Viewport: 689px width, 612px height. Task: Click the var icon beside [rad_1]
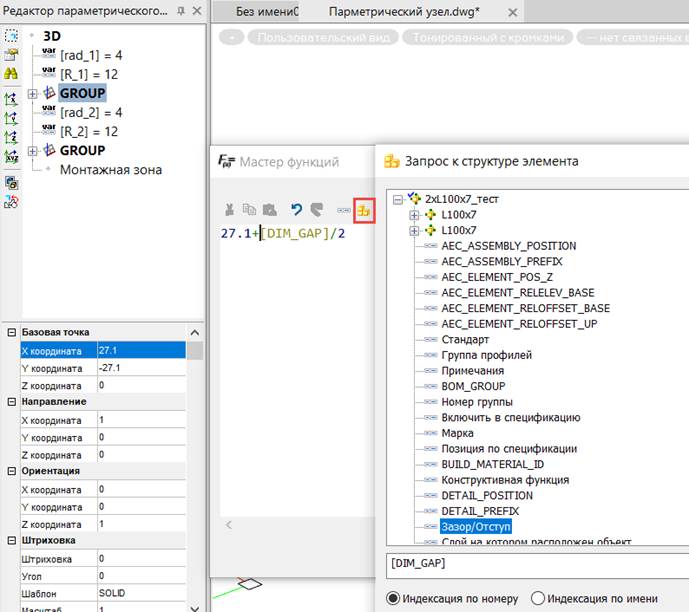pos(49,54)
